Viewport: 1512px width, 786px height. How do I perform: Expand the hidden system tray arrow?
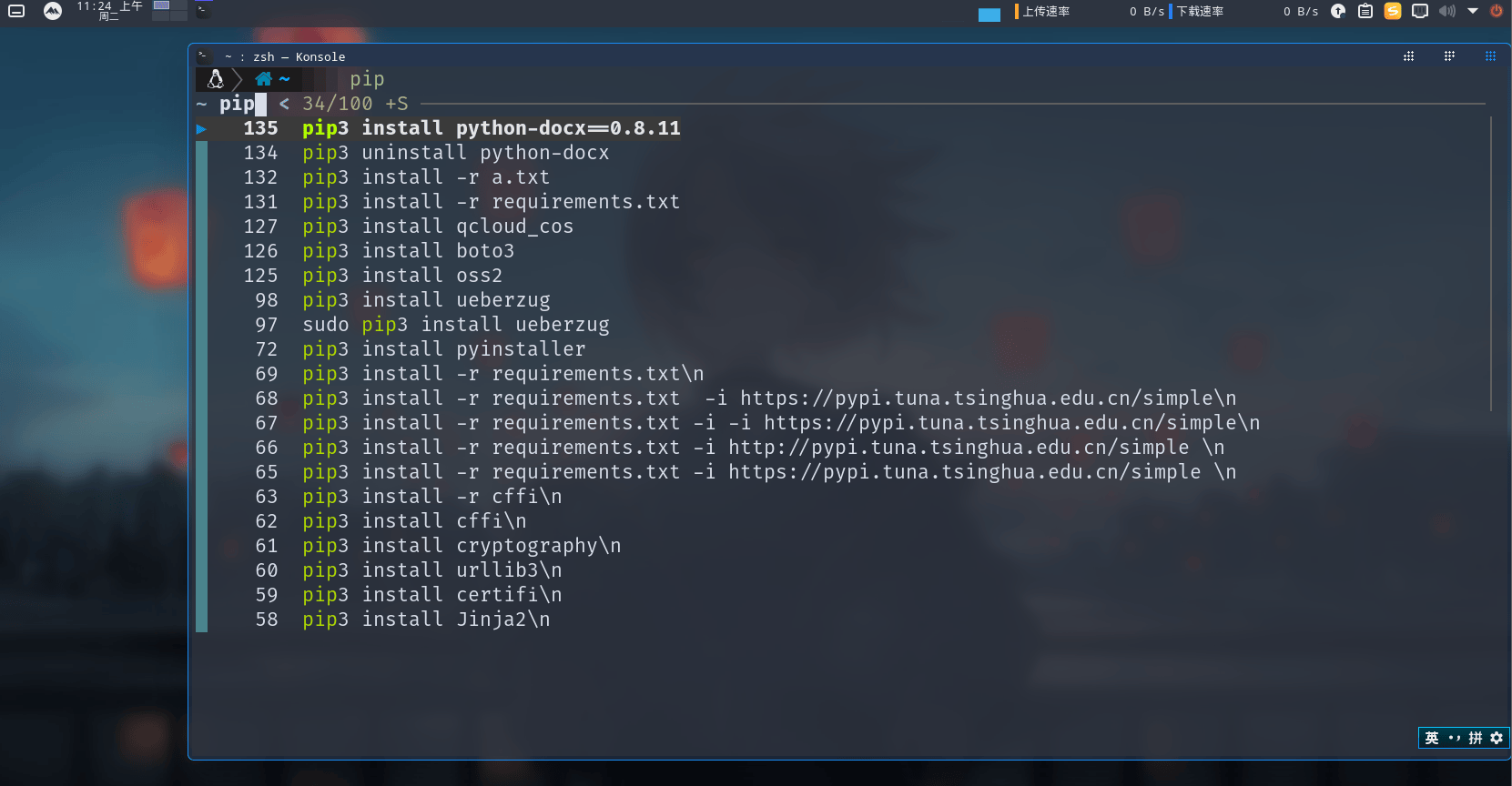tap(1473, 11)
